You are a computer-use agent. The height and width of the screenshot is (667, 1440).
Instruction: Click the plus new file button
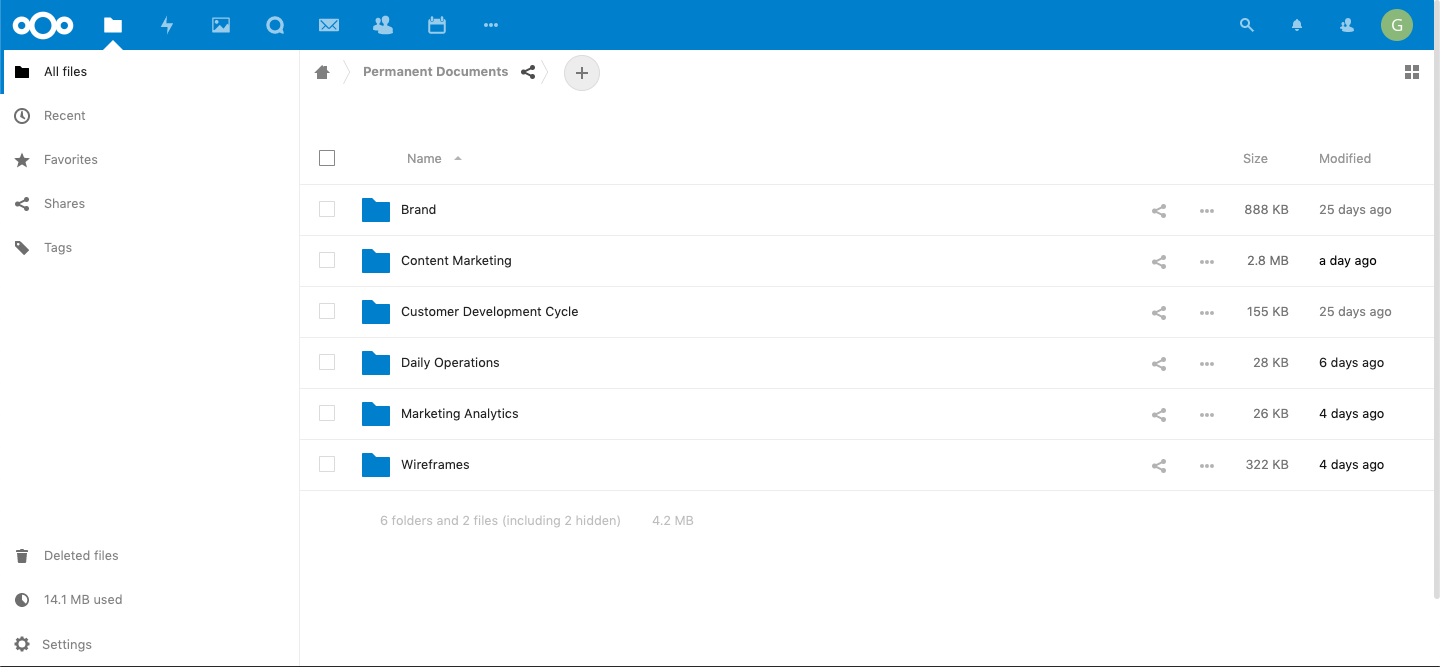pos(582,73)
